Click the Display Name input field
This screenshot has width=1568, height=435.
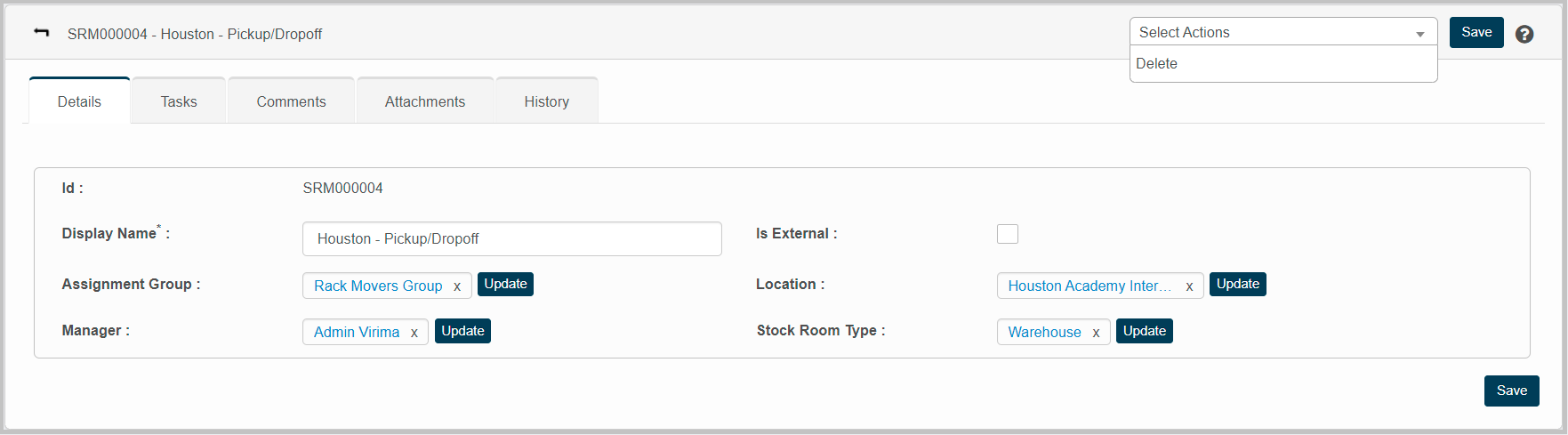pyautogui.click(x=511, y=239)
